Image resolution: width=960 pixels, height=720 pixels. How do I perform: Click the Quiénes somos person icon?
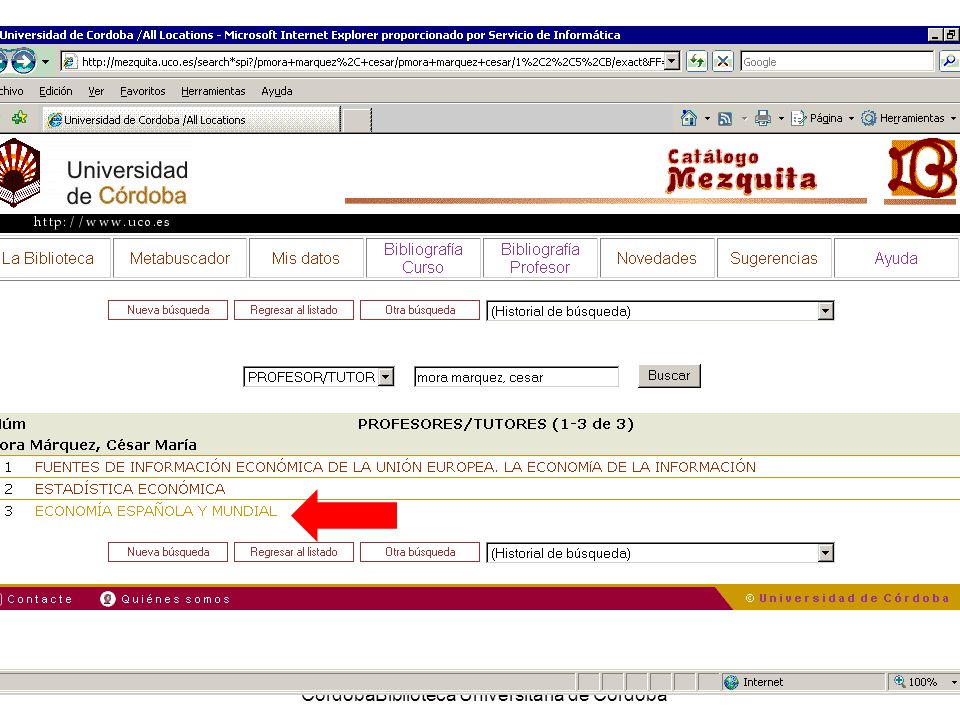(x=108, y=599)
